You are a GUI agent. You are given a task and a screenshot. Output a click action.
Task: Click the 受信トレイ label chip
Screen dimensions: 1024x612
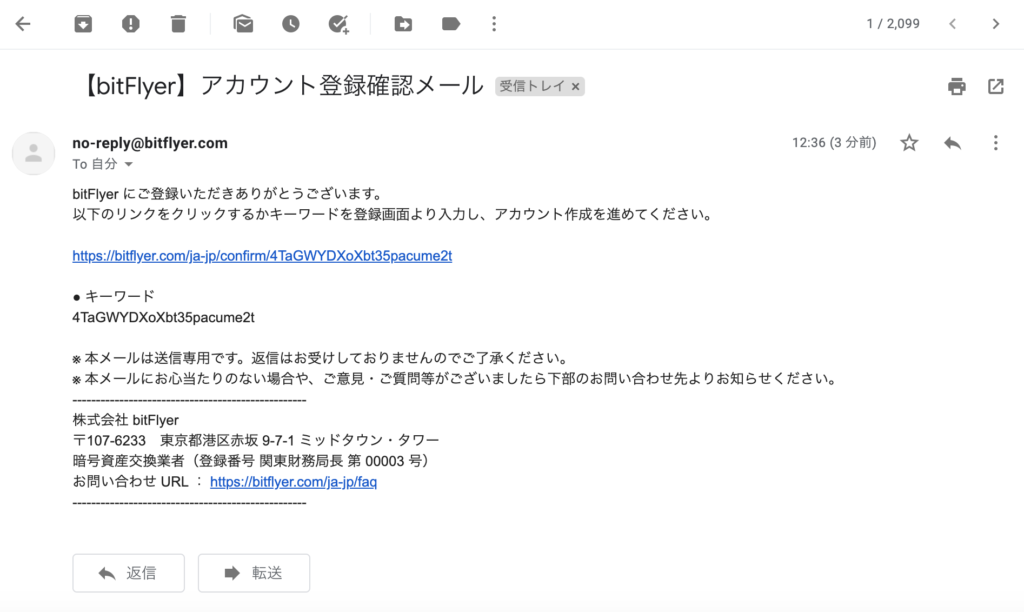(532, 86)
